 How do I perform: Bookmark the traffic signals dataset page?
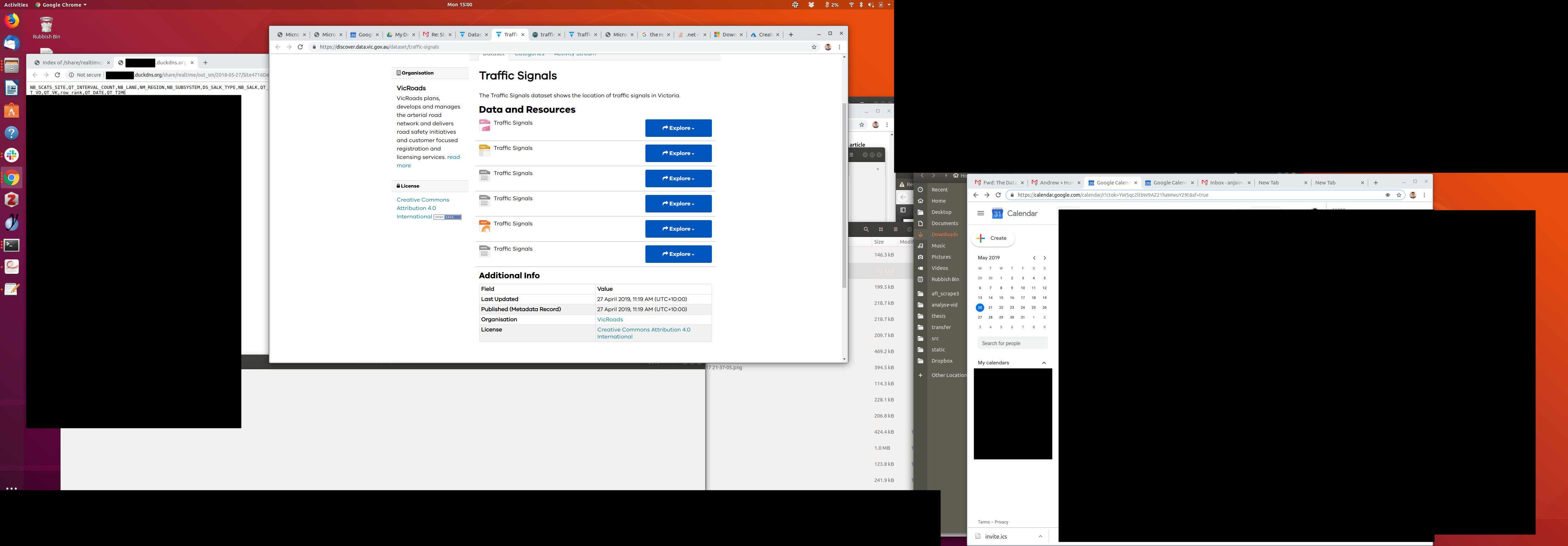814,47
